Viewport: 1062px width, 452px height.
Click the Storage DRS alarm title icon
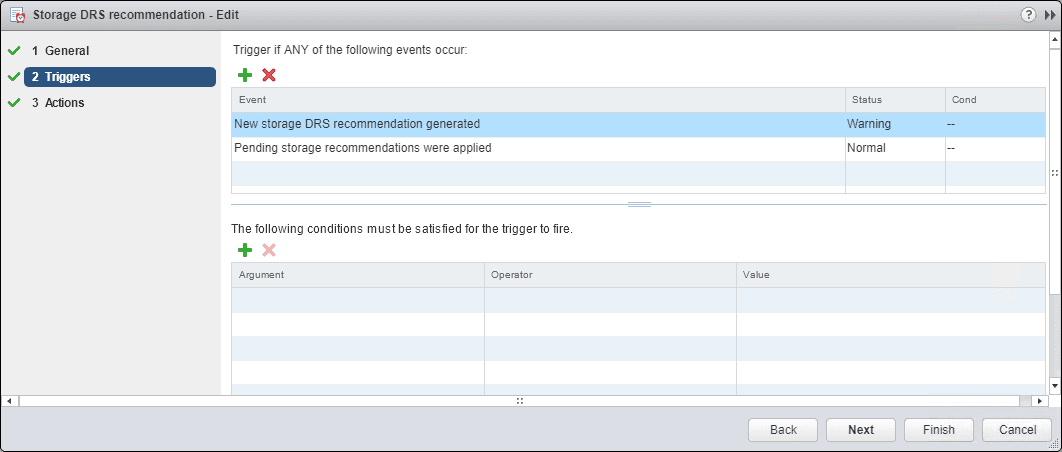click(17, 15)
